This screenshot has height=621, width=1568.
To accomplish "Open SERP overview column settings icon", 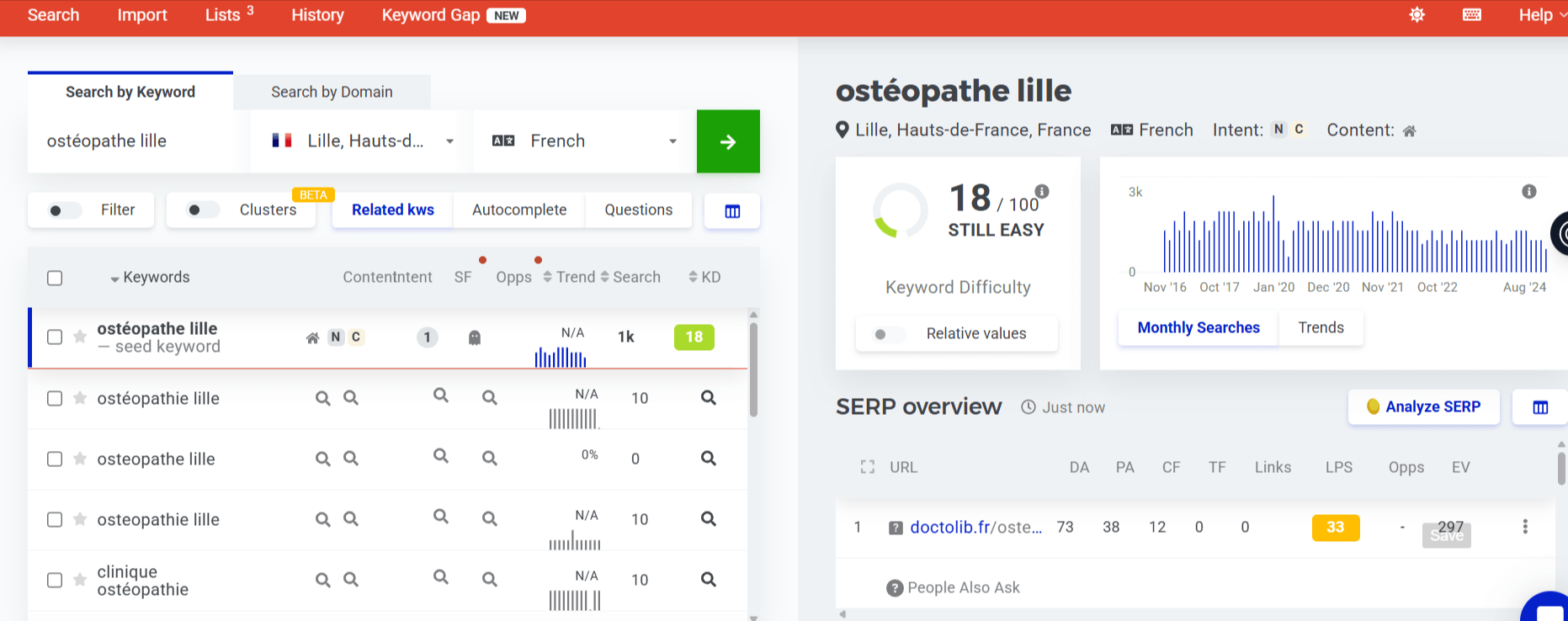I will [x=1540, y=407].
